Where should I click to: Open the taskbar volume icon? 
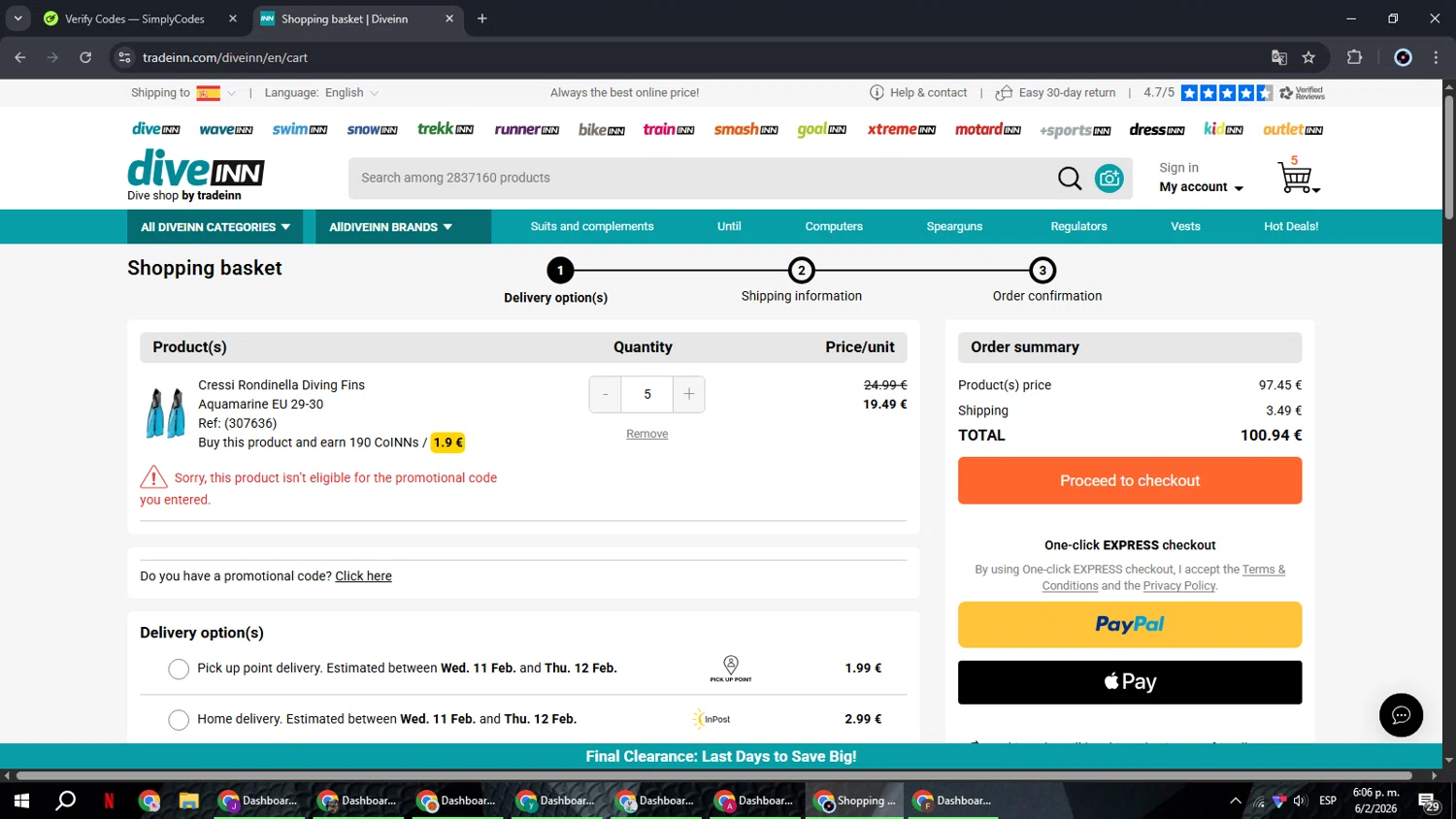point(1300,801)
